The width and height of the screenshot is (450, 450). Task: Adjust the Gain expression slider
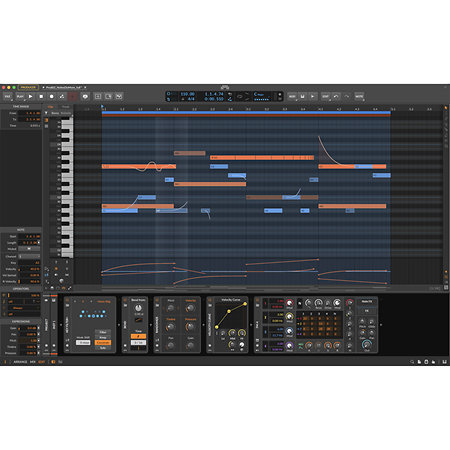pyautogui.click(x=28, y=328)
